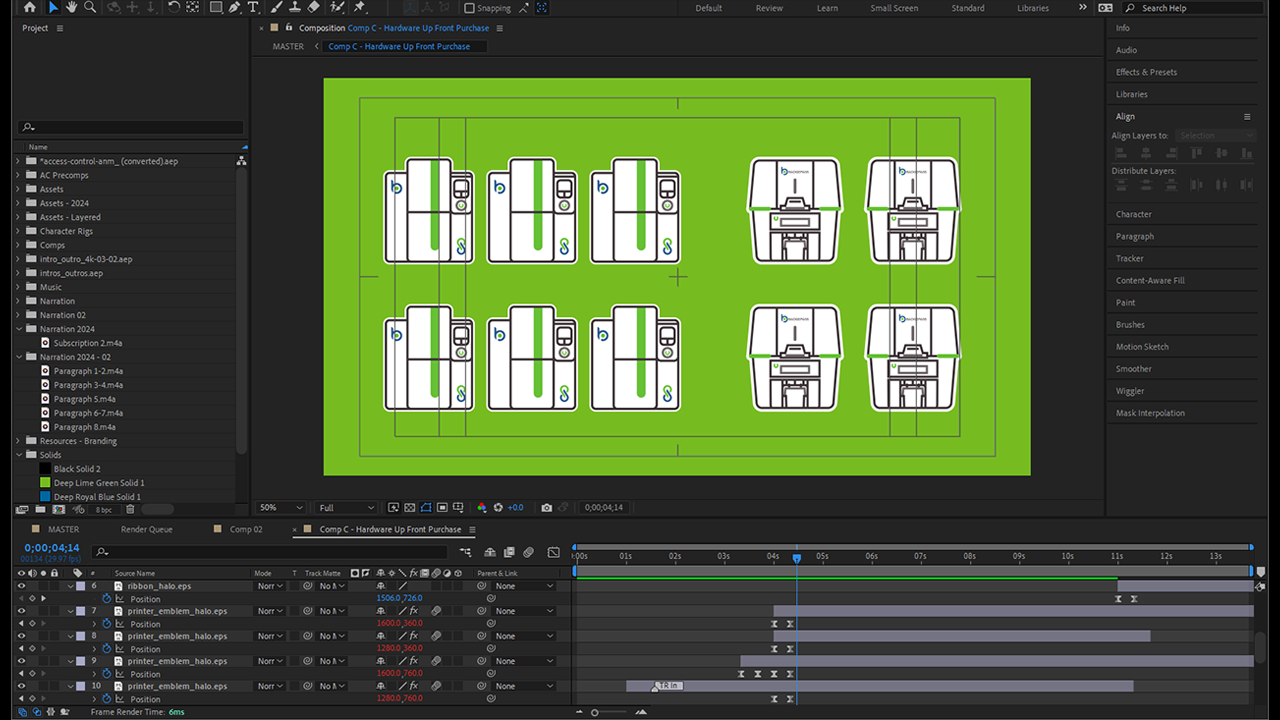Switch to the Small Screen workspace
1280x720 pixels.
893,8
